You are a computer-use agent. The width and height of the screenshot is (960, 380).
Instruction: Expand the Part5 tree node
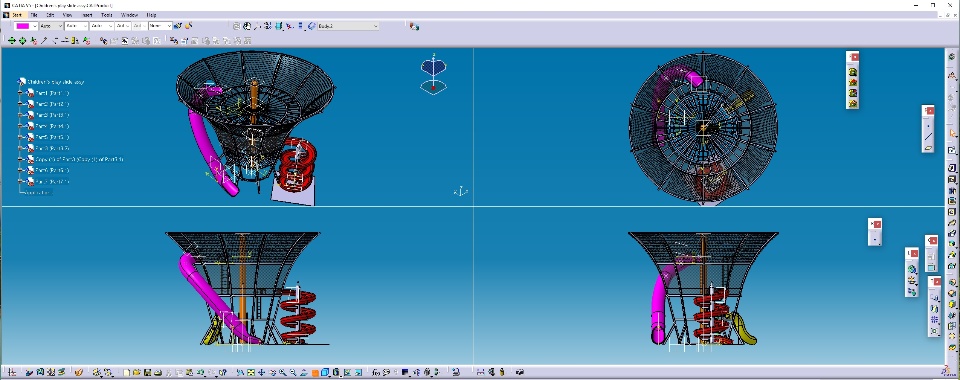pos(20,137)
